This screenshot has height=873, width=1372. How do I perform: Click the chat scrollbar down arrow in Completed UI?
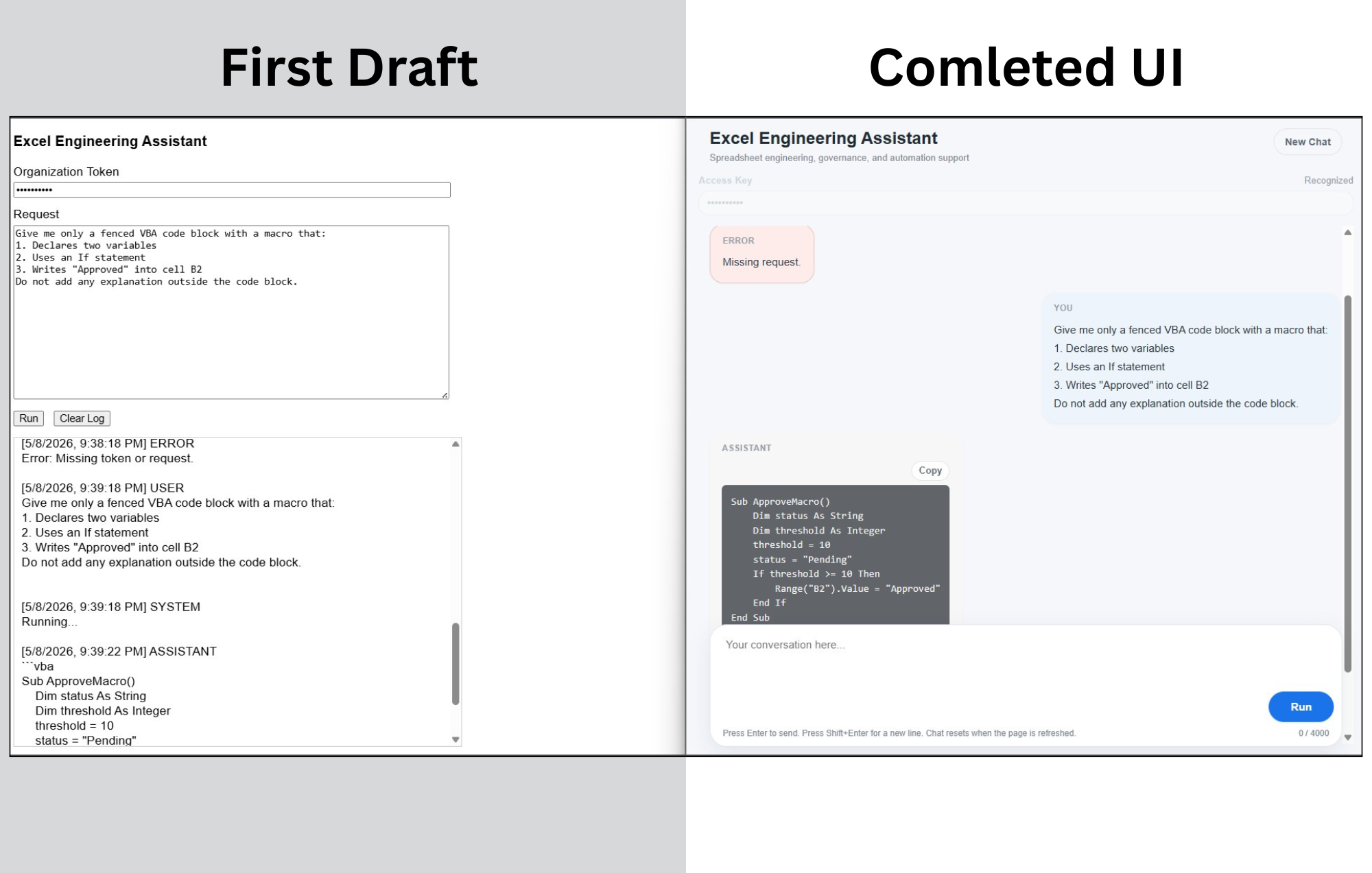1347,738
